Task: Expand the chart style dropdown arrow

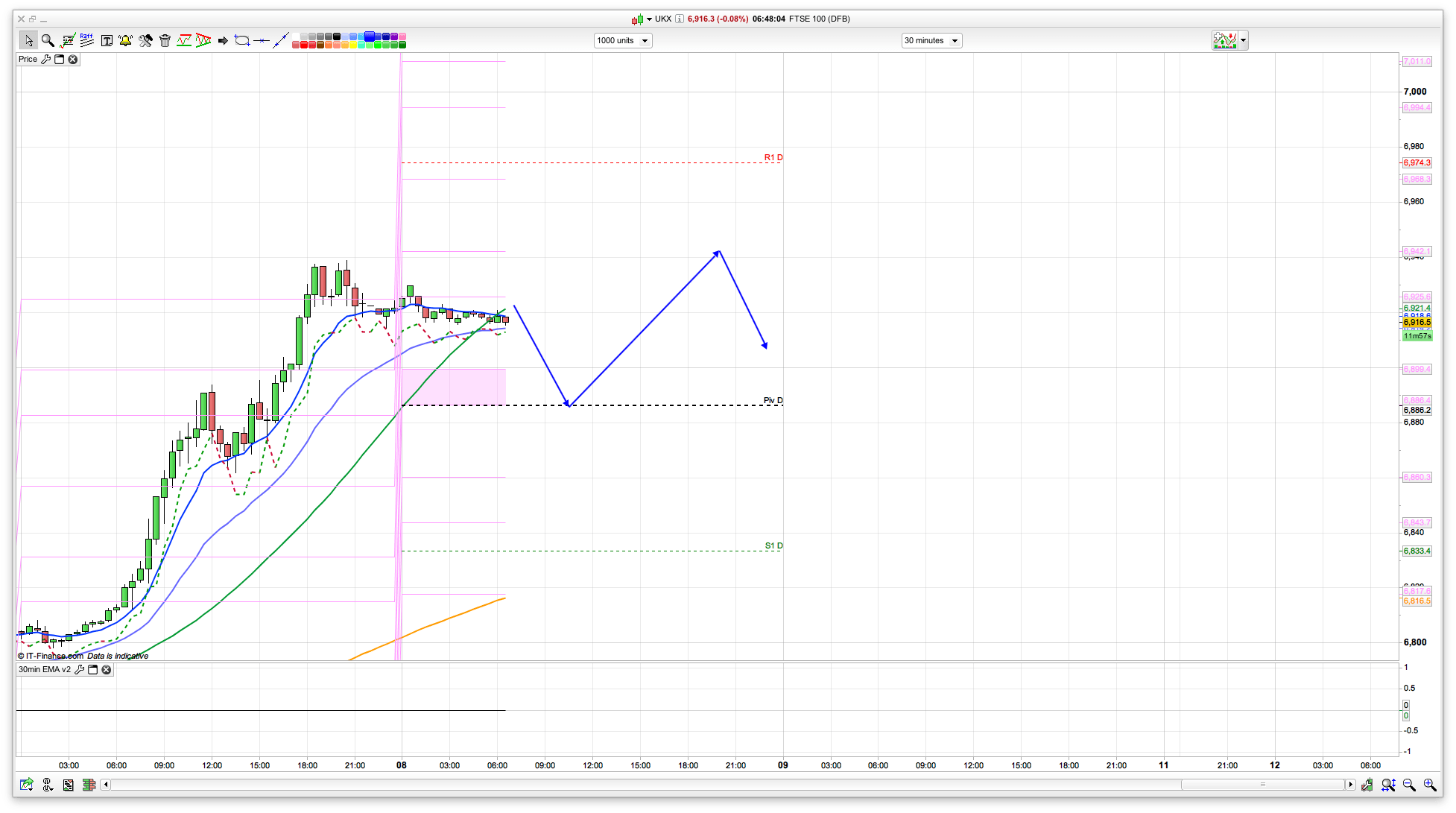Action: click(x=1243, y=41)
